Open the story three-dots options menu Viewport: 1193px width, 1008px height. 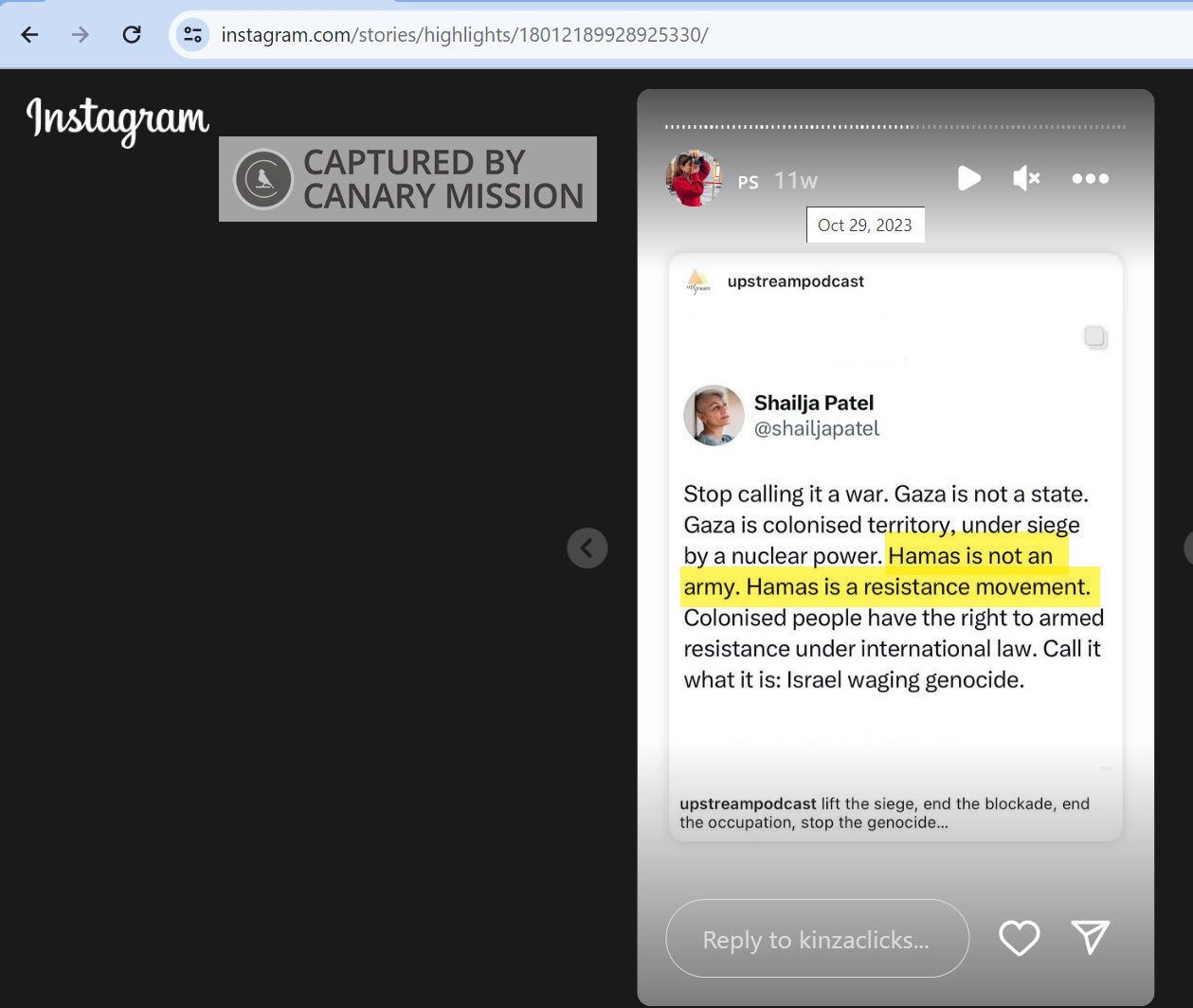[1090, 178]
